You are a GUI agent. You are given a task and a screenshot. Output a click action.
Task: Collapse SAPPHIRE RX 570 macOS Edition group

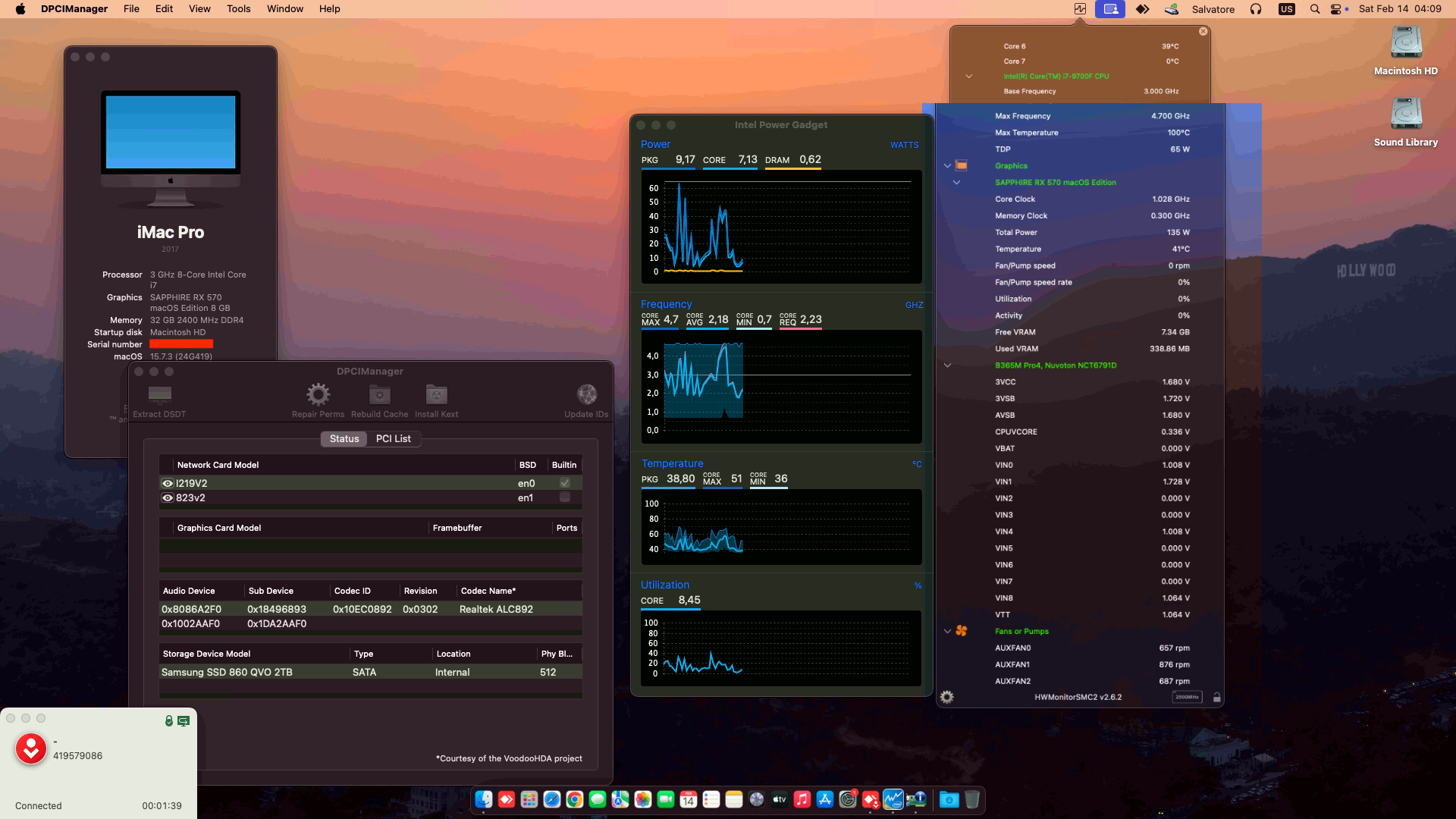pos(956,182)
